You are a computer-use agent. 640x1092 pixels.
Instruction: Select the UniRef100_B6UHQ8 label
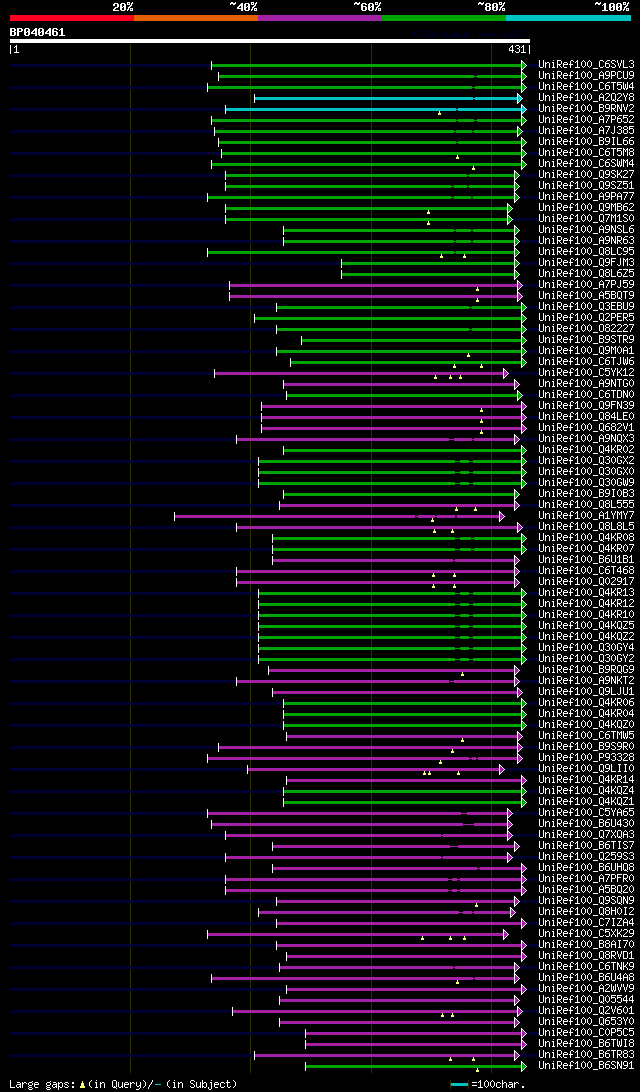[586, 868]
